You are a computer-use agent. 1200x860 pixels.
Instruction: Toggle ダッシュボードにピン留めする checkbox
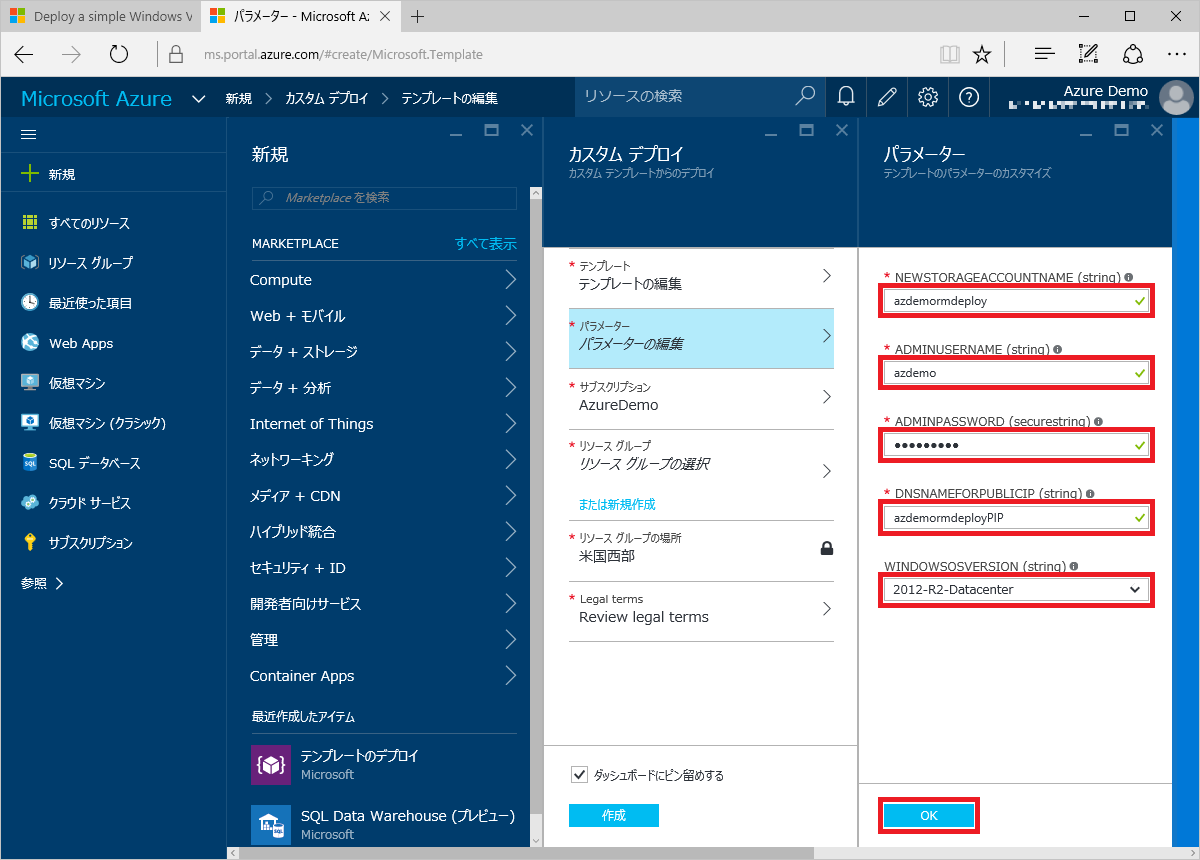coord(579,774)
